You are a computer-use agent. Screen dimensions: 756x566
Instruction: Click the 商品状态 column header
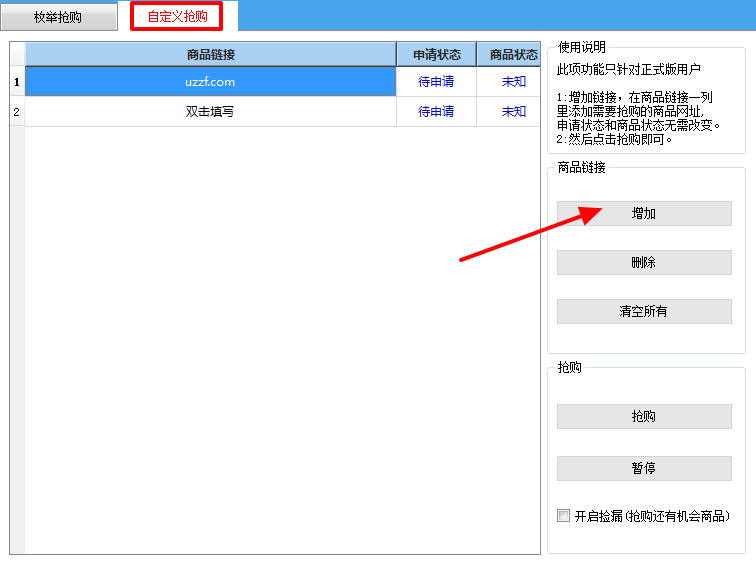509,54
